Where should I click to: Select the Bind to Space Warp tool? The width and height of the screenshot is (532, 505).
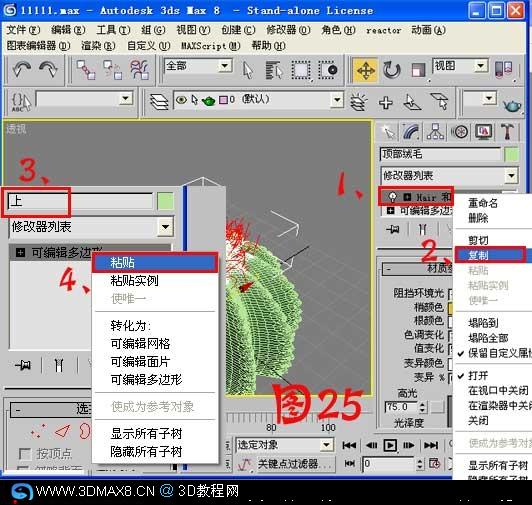coord(139,70)
